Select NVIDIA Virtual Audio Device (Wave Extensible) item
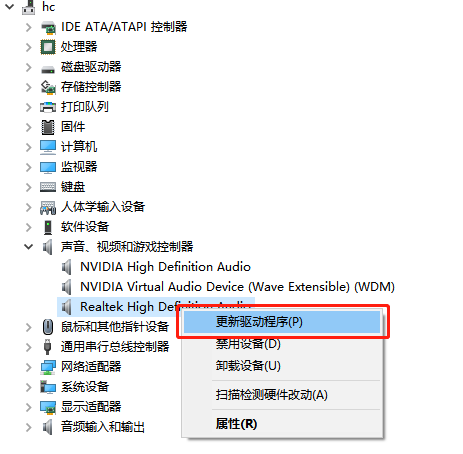 click(237, 287)
